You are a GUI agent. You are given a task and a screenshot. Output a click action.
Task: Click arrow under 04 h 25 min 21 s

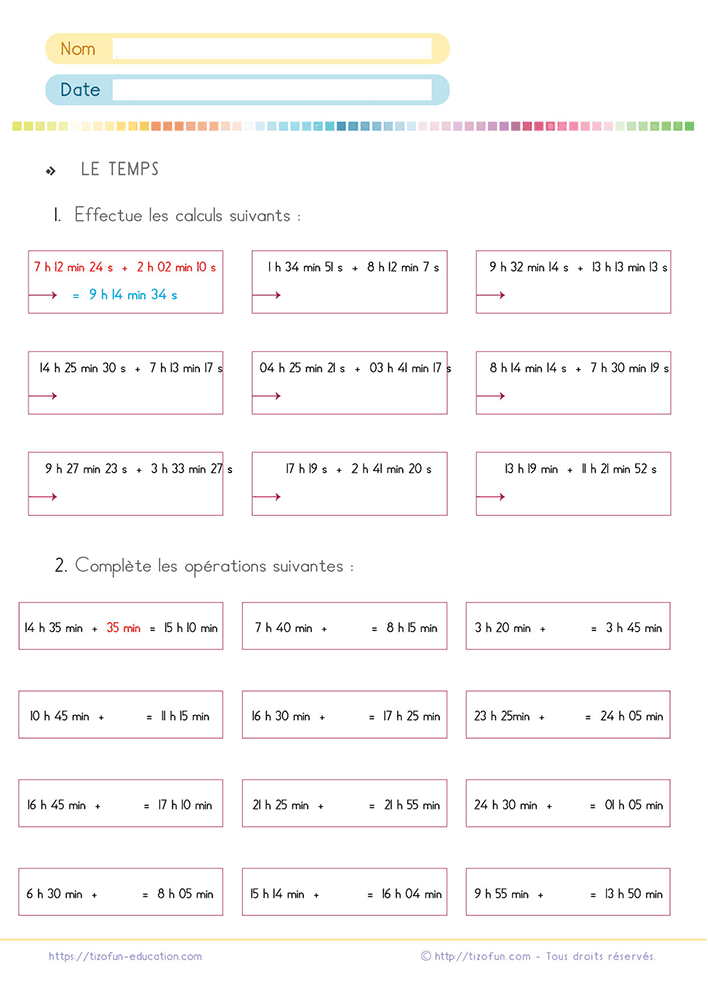[x=267, y=396]
